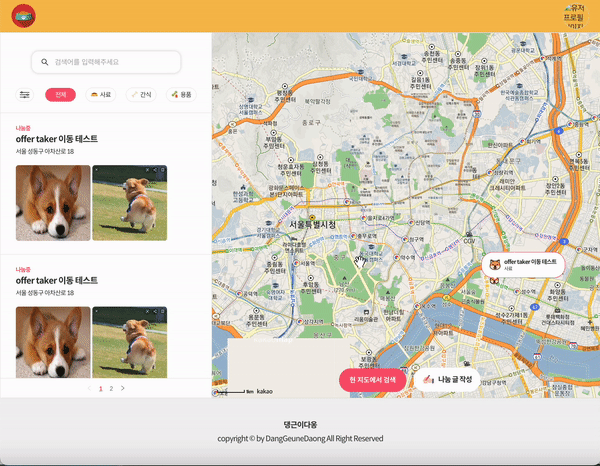Viewport: 600px width, 466px height.
Task: Open first card's running corgi thumbnail
Action: click(x=130, y=203)
